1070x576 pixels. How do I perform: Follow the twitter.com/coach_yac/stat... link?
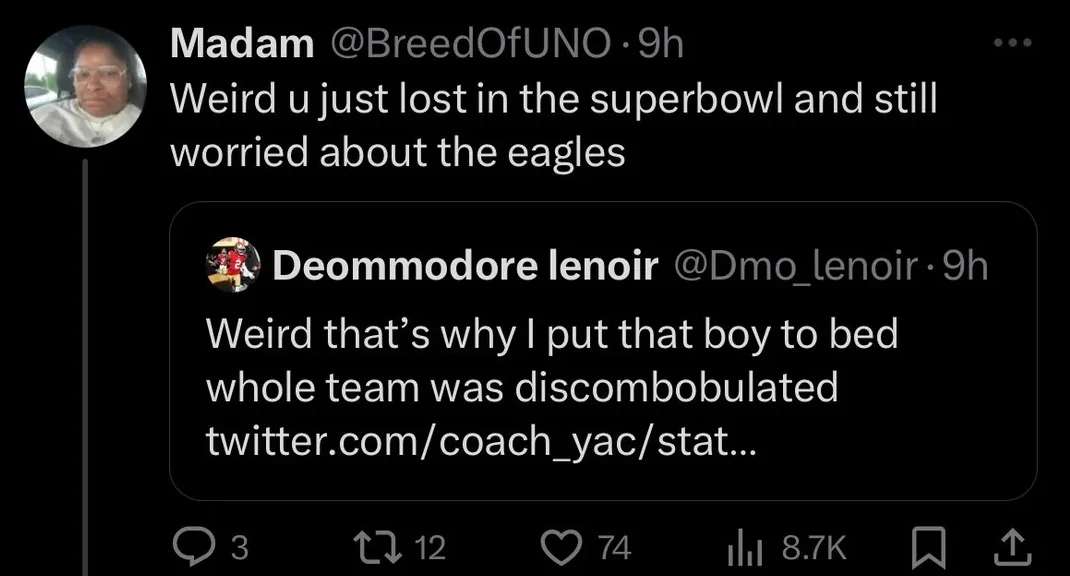point(482,440)
